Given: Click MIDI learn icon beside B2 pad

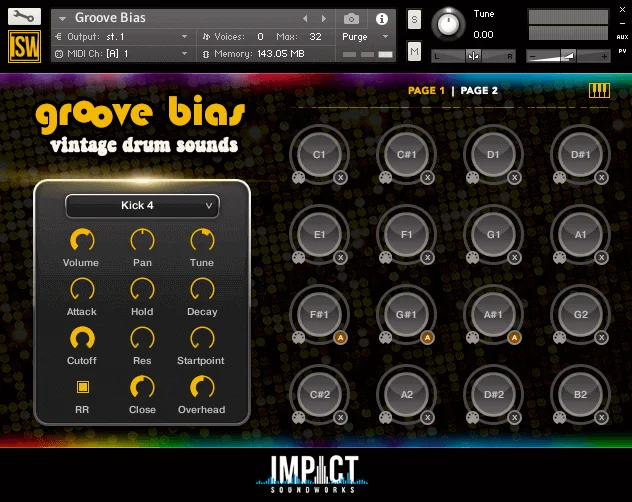Looking at the screenshot, I should tap(559, 418).
